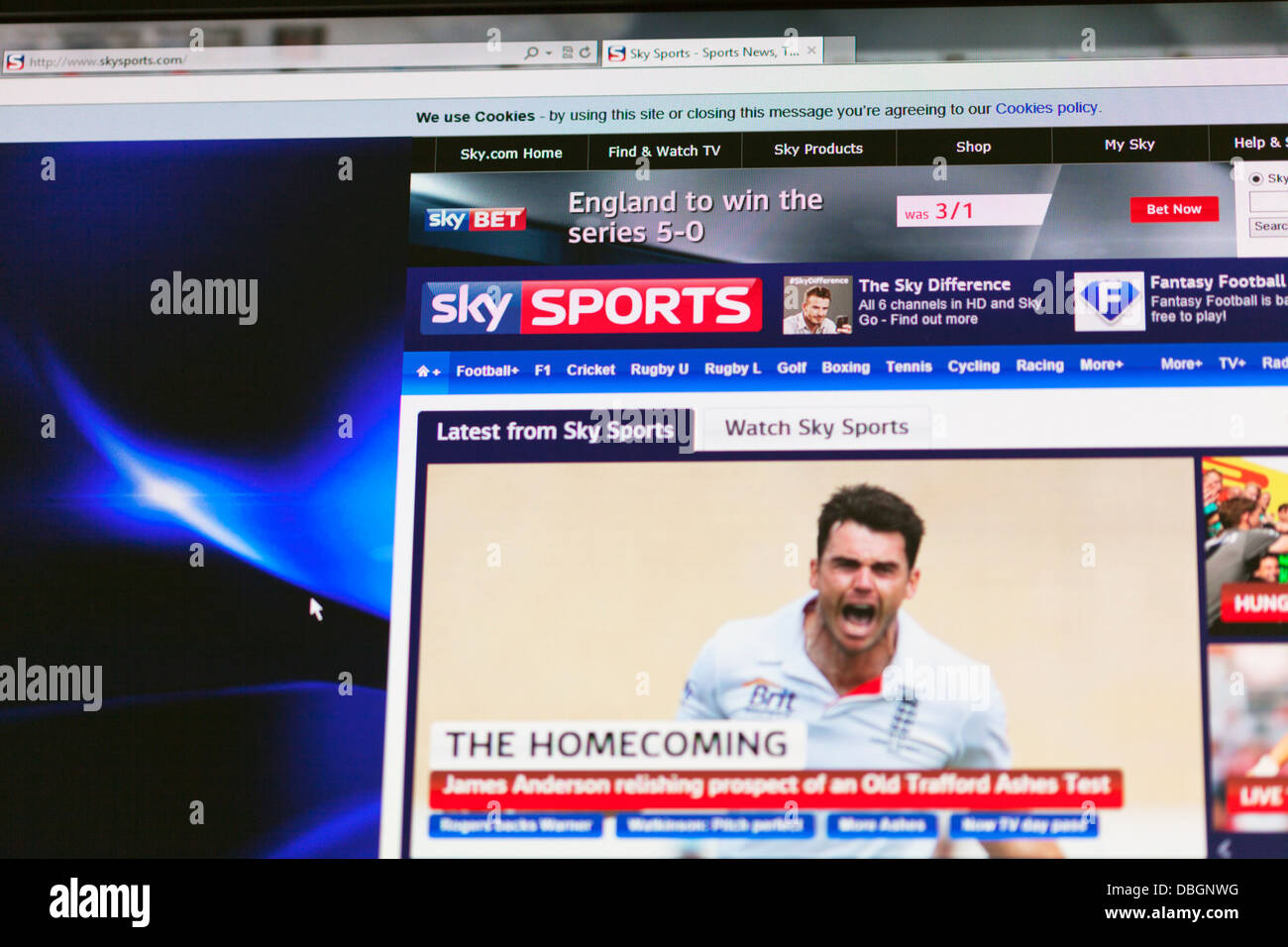
Task: Open My Sky menu item
Action: 1129,145
